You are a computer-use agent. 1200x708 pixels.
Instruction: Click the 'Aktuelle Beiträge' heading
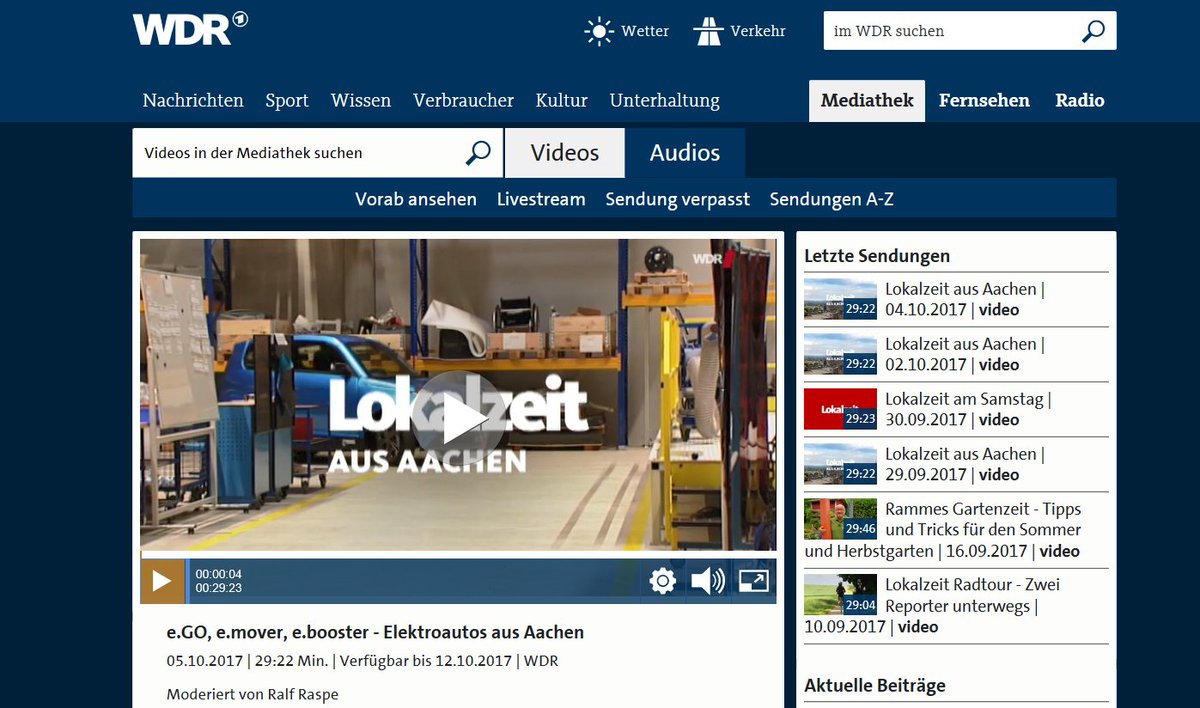(875, 685)
